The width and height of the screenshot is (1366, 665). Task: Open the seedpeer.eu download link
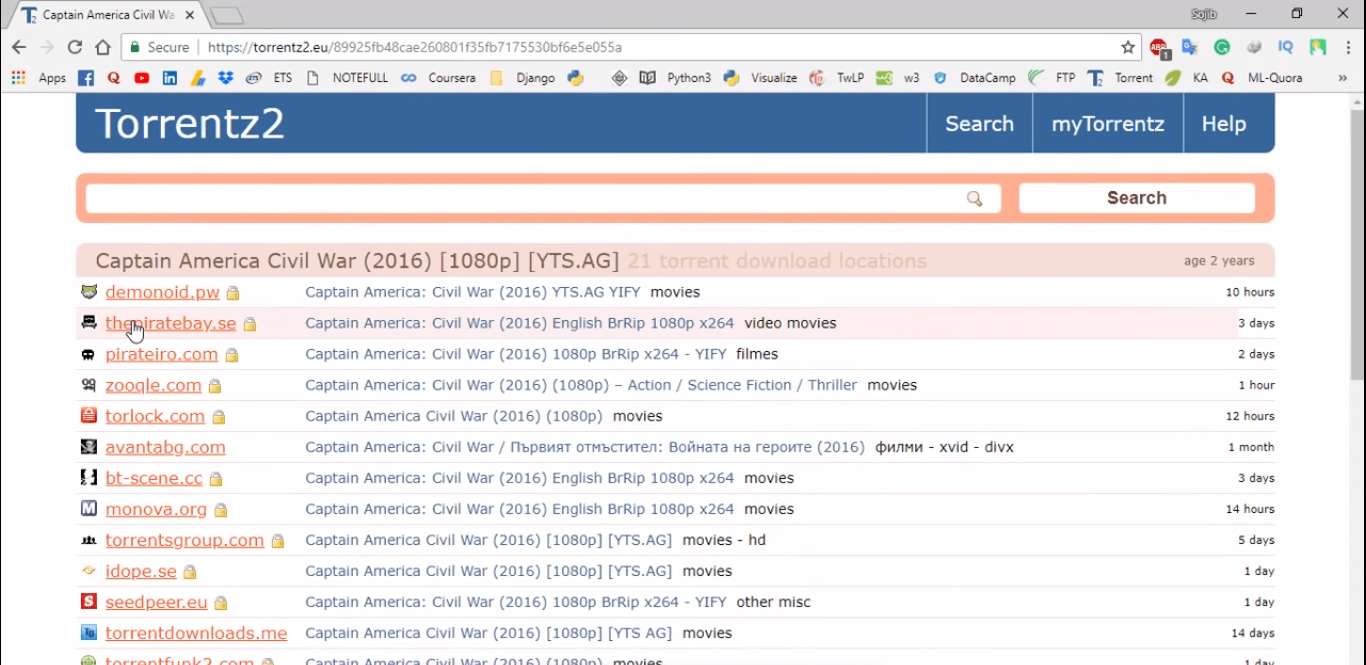click(156, 602)
